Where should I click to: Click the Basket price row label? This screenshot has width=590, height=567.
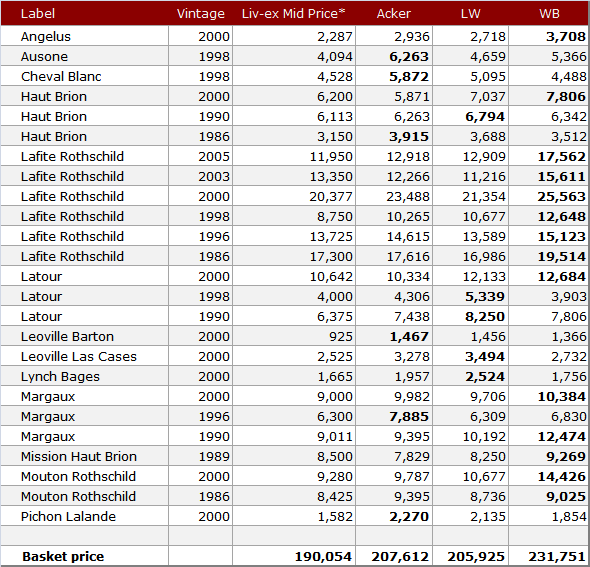[63, 556]
